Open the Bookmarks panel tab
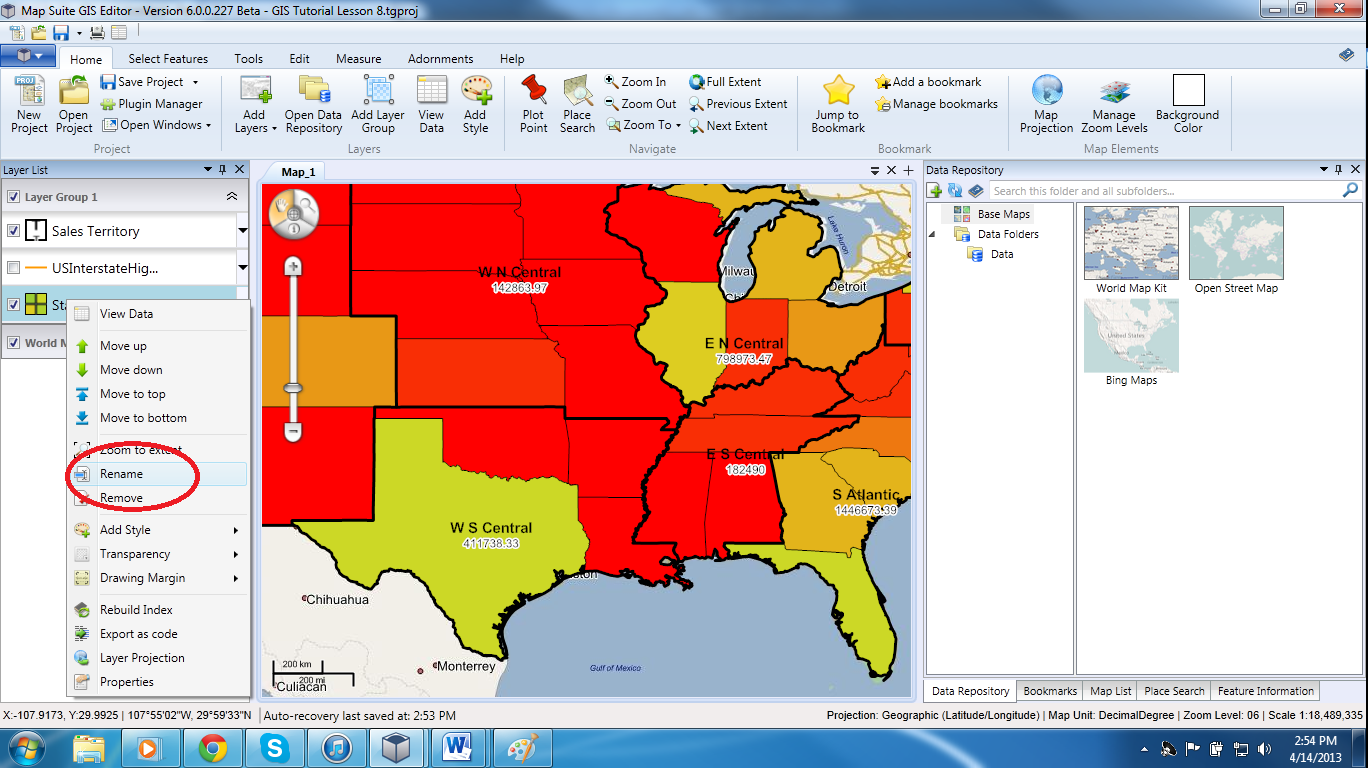This screenshot has height=768, width=1368. coord(1050,691)
